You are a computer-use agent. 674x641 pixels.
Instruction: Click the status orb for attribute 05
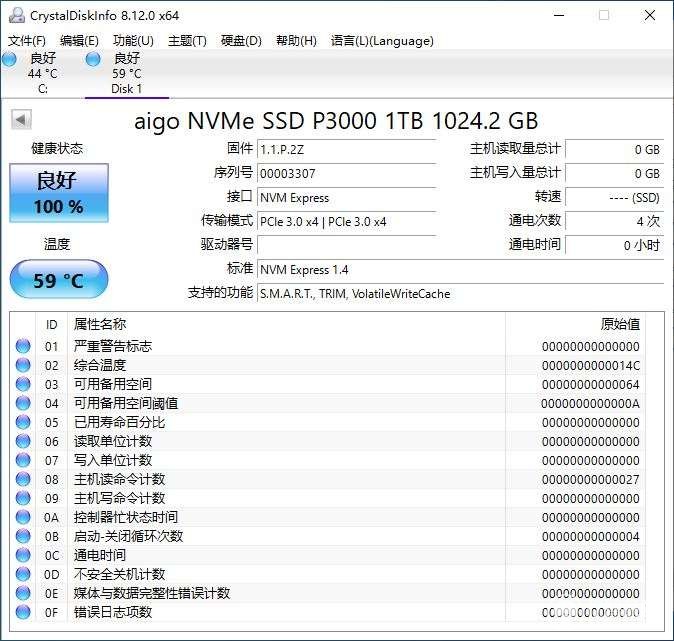tap(23, 422)
